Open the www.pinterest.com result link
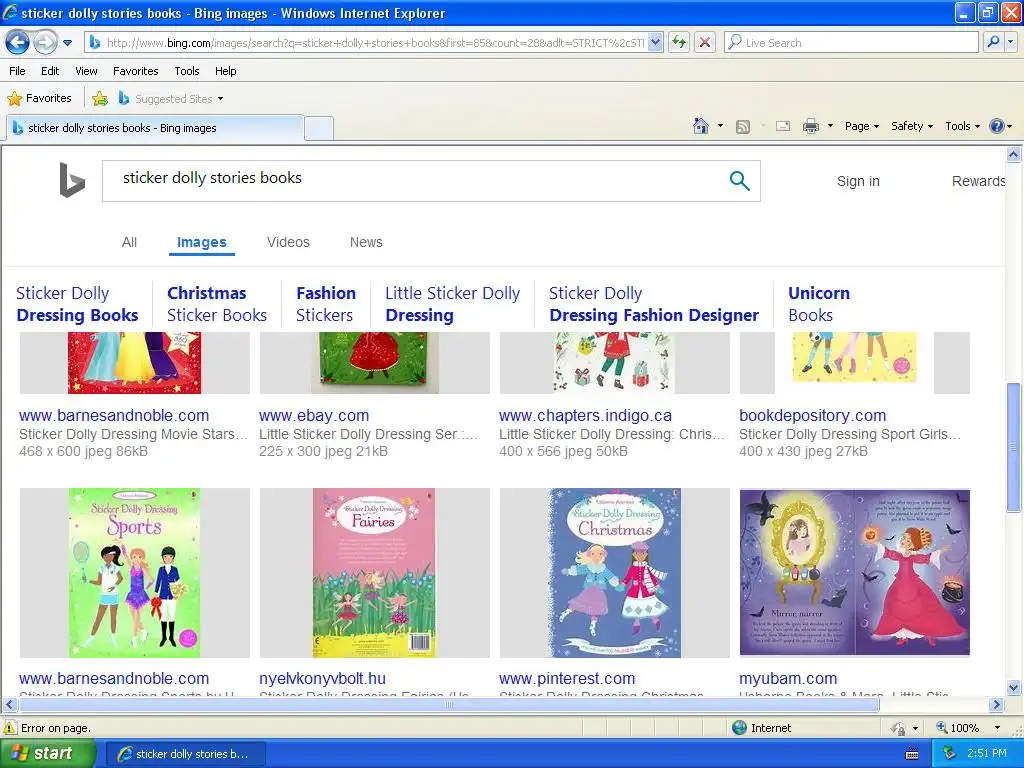 567,679
